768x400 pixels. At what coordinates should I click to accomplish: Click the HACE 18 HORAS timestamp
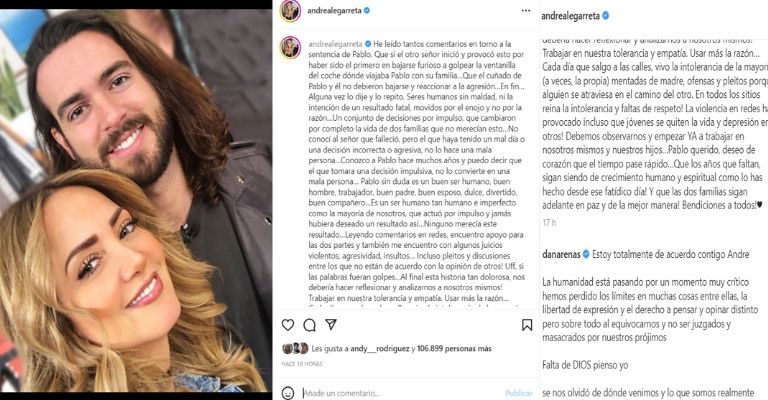[302, 364]
